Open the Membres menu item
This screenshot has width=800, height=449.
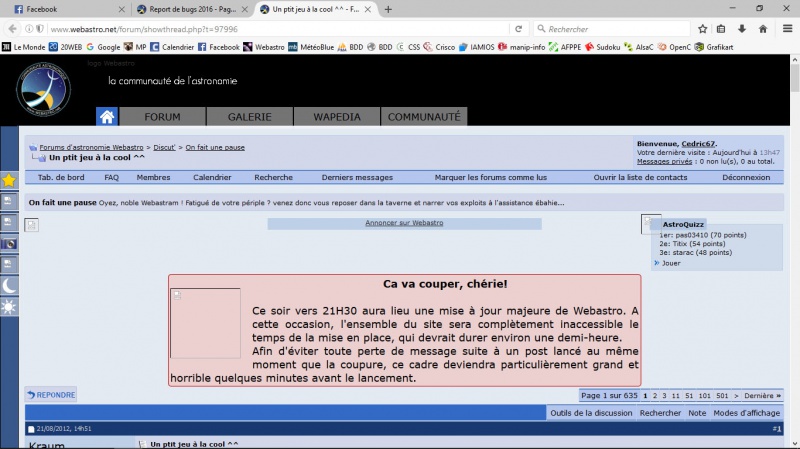click(153, 178)
